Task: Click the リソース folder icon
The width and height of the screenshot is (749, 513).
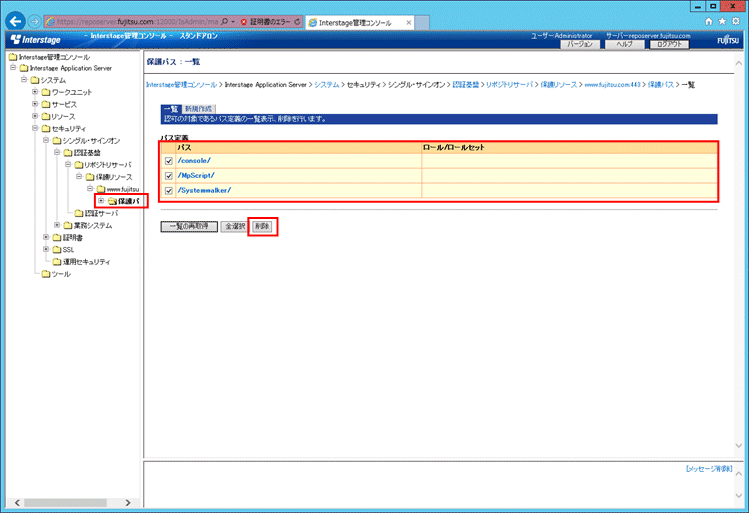Action: 46,117
